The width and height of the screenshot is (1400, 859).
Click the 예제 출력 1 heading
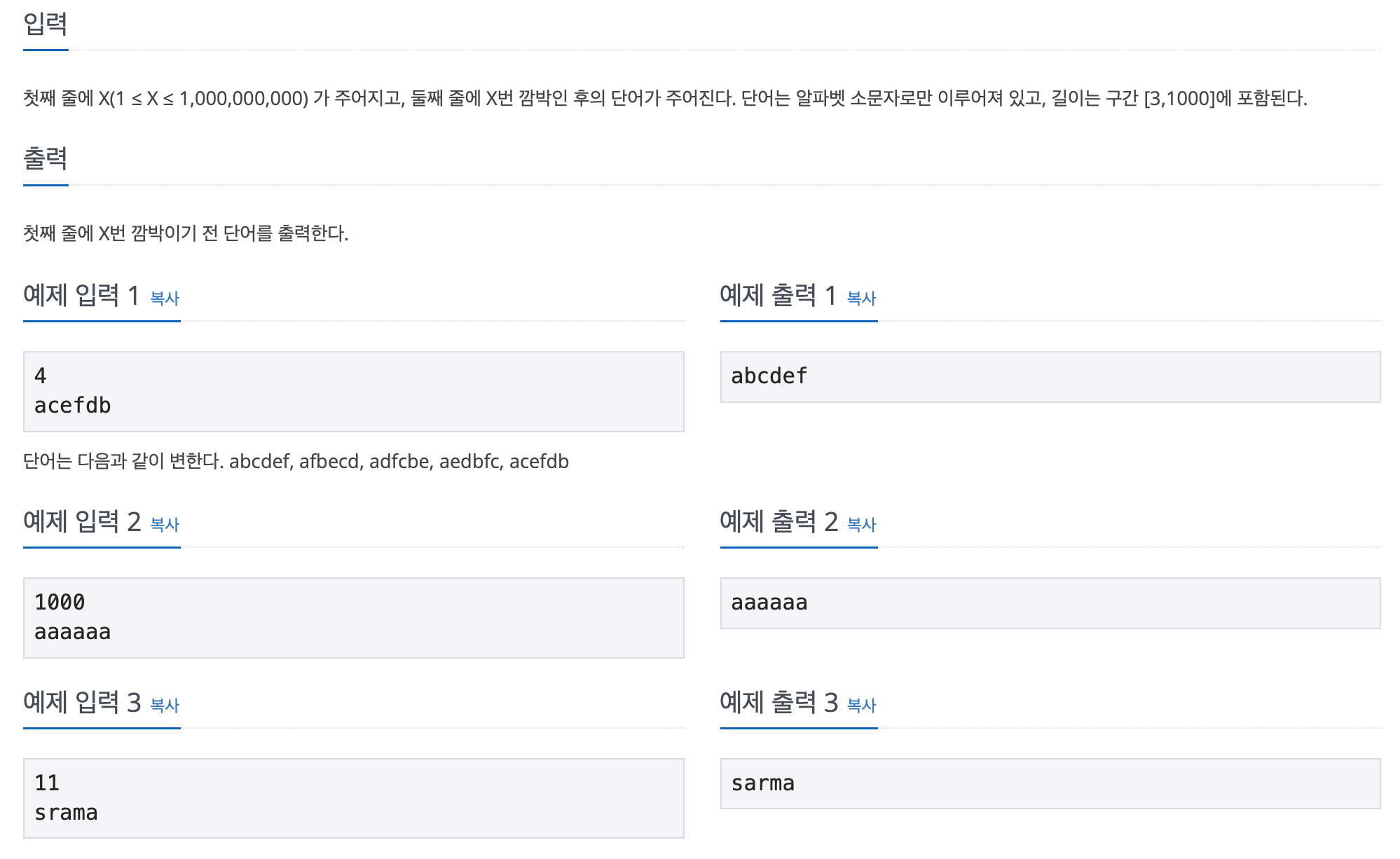tap(778, 296)
